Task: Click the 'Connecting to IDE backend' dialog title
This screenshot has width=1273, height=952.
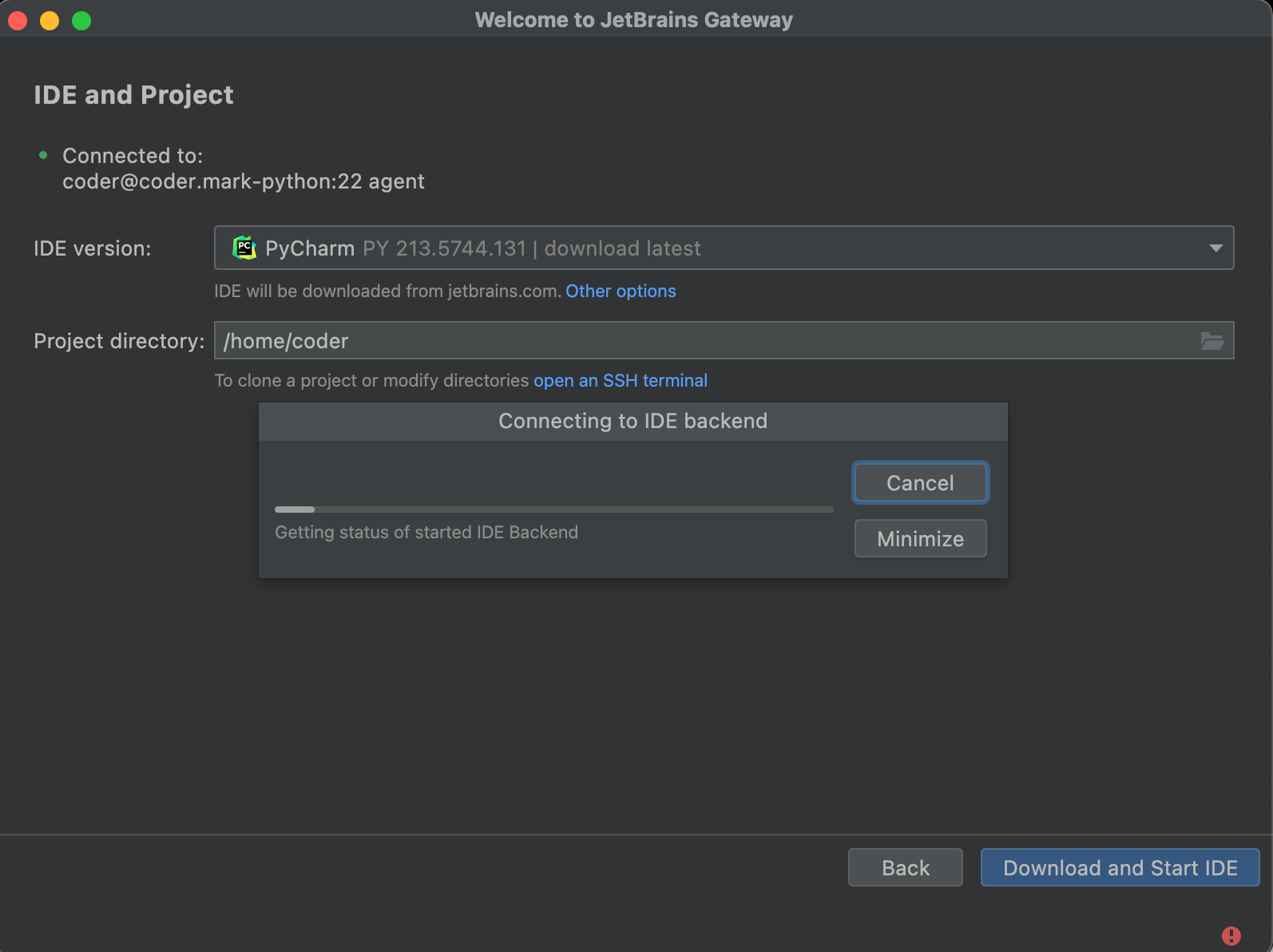Action: click(x=633, y=422)
